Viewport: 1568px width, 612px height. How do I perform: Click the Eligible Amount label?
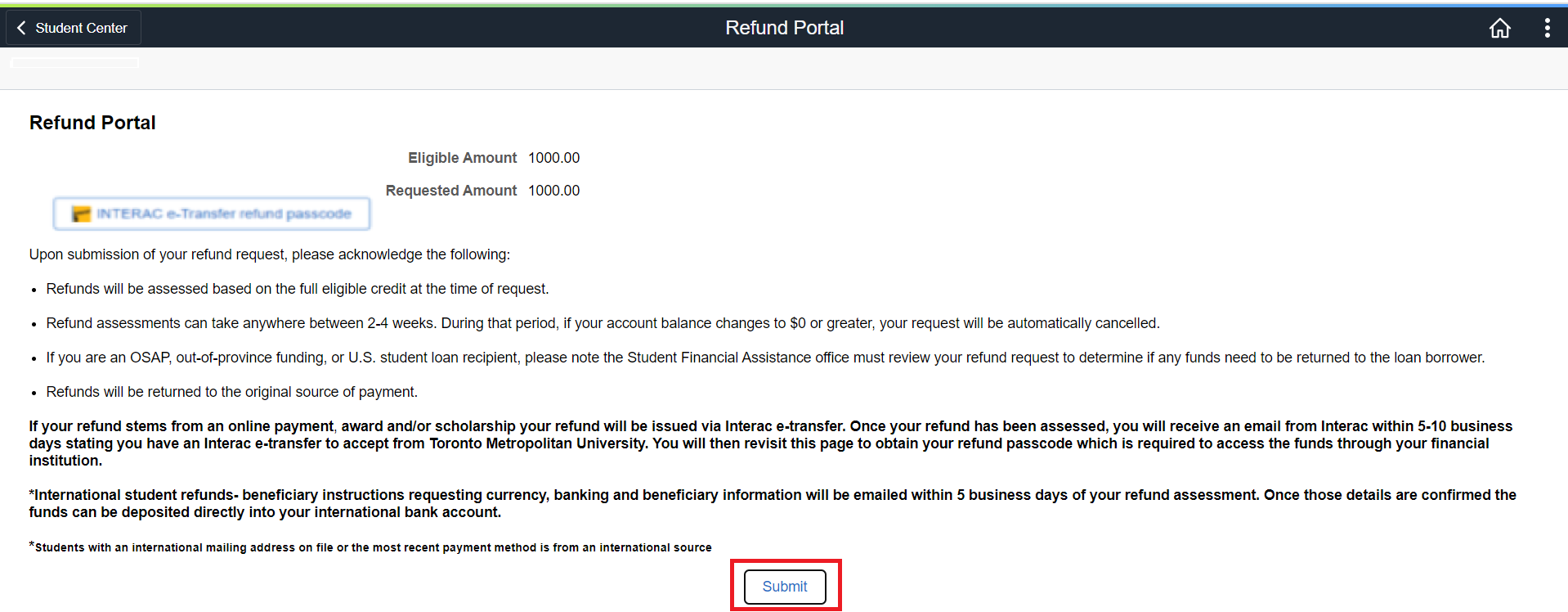click(x=462, y=158)
